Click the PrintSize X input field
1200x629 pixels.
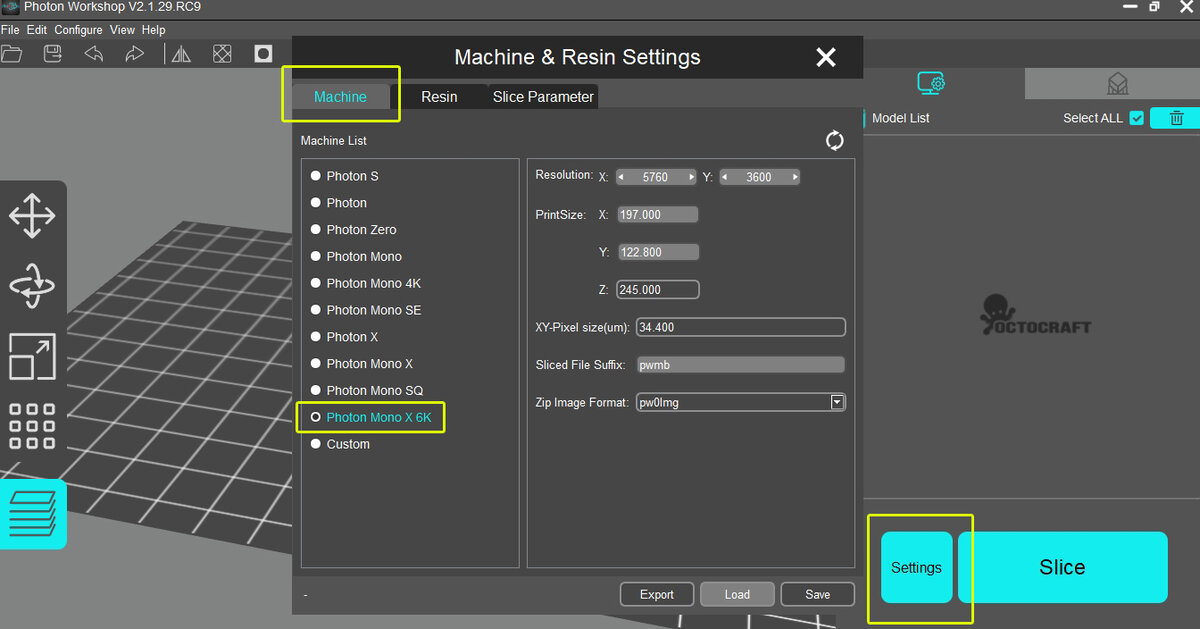[658, 215]
